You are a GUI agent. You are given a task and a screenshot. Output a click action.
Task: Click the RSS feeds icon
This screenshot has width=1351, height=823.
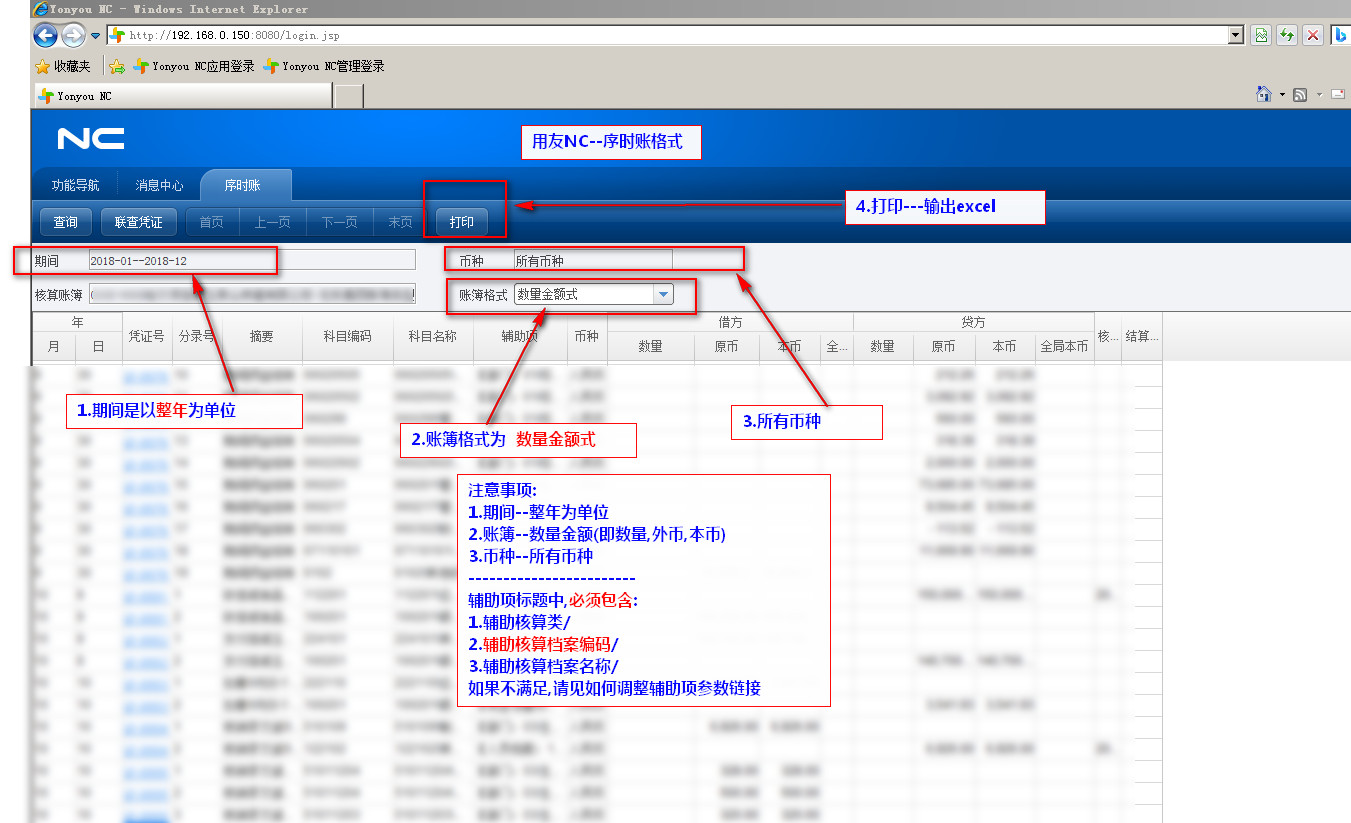pyautogui.click(x=1300, y=95)
